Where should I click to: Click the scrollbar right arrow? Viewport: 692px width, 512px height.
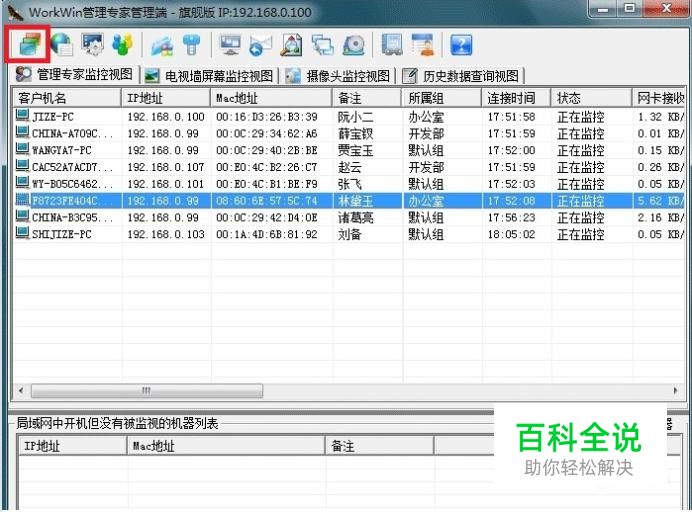[675, 391]
